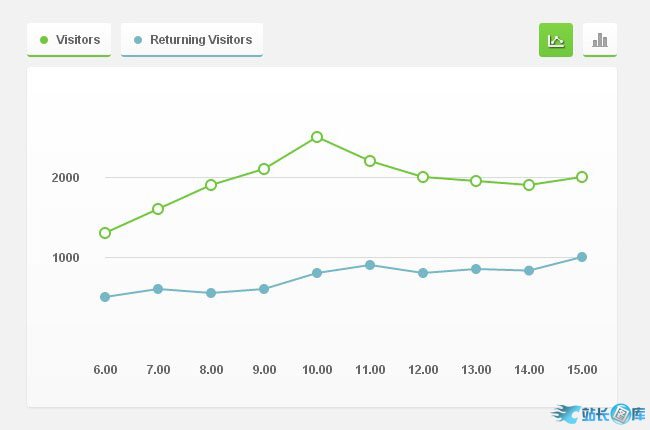Toggle the Visitors series
650x430 pixels.
(x=69, y=40)
